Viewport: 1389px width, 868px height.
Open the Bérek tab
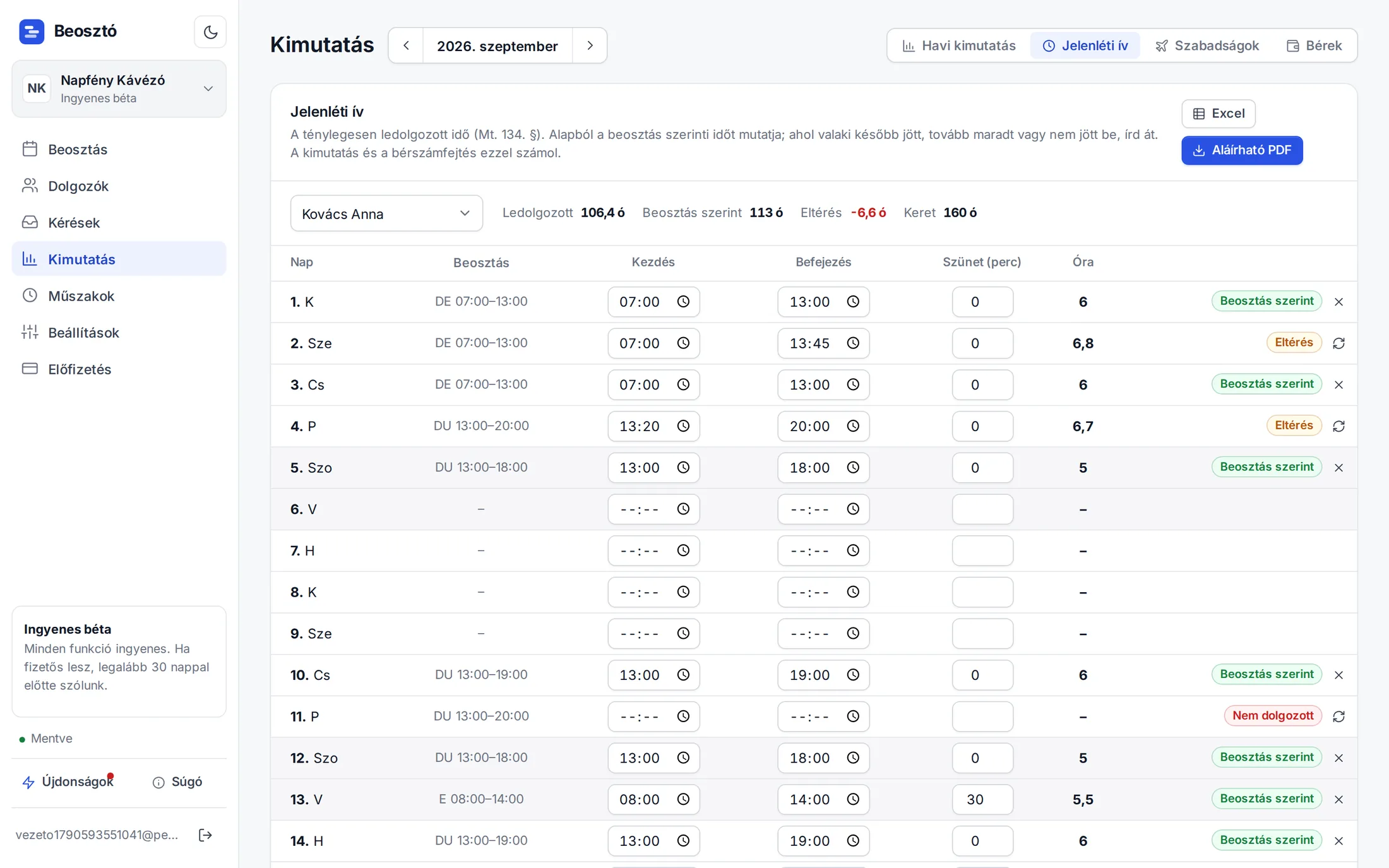click(x=1314, y=45)
